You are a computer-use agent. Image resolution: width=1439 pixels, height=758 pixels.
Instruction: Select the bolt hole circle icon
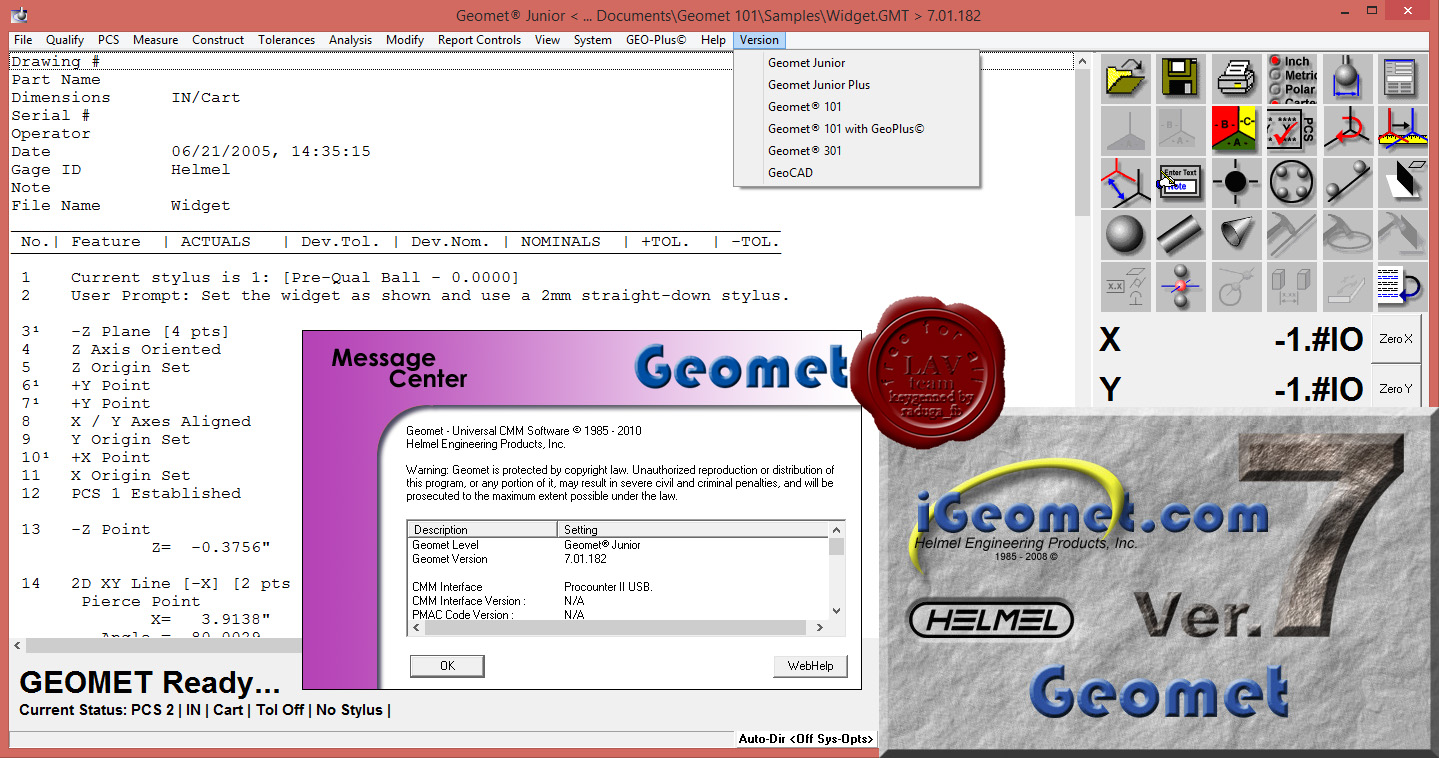pos(1291,181)
